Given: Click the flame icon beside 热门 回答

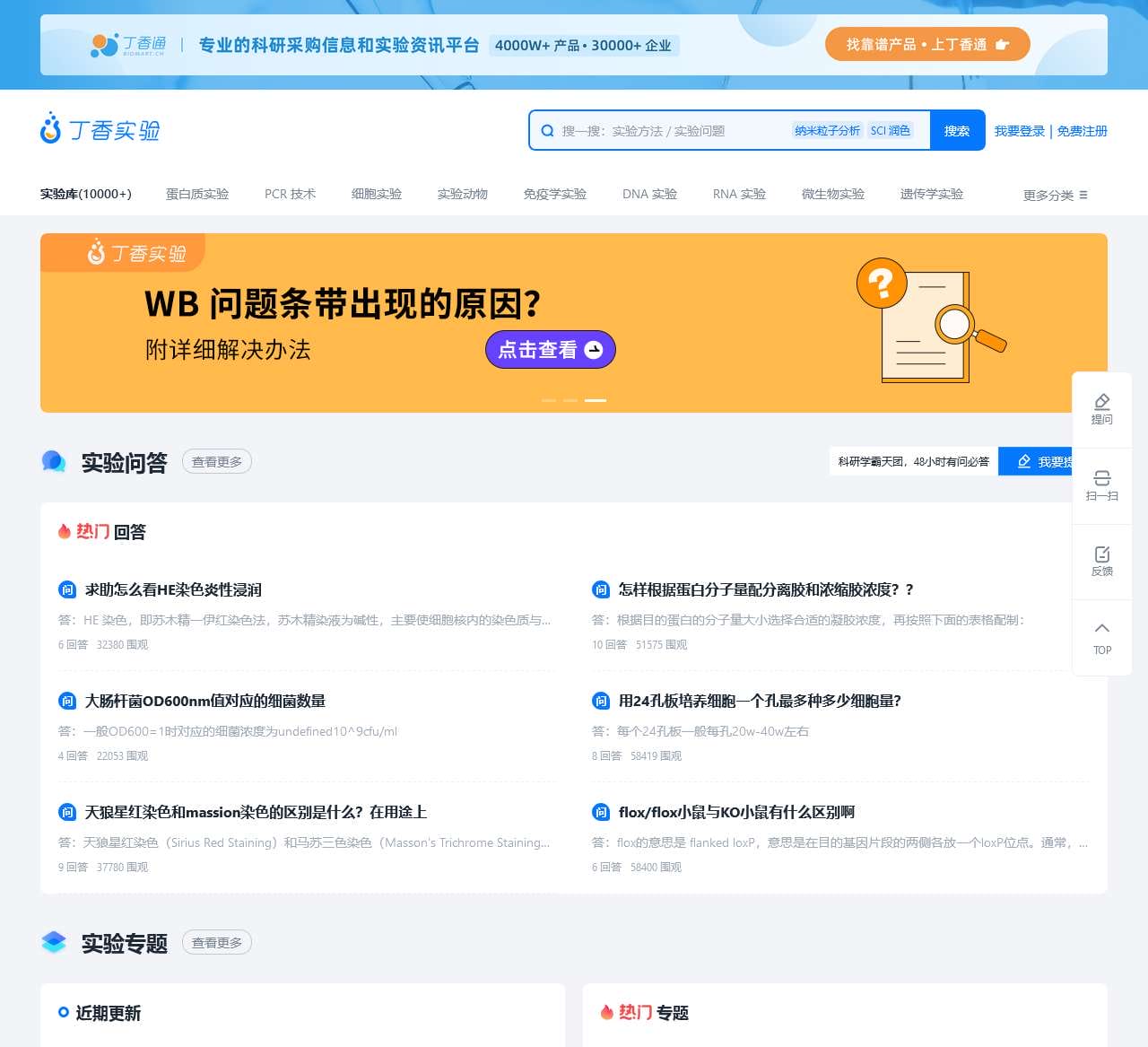Looking at the screenshot, I should click(65, 532).
